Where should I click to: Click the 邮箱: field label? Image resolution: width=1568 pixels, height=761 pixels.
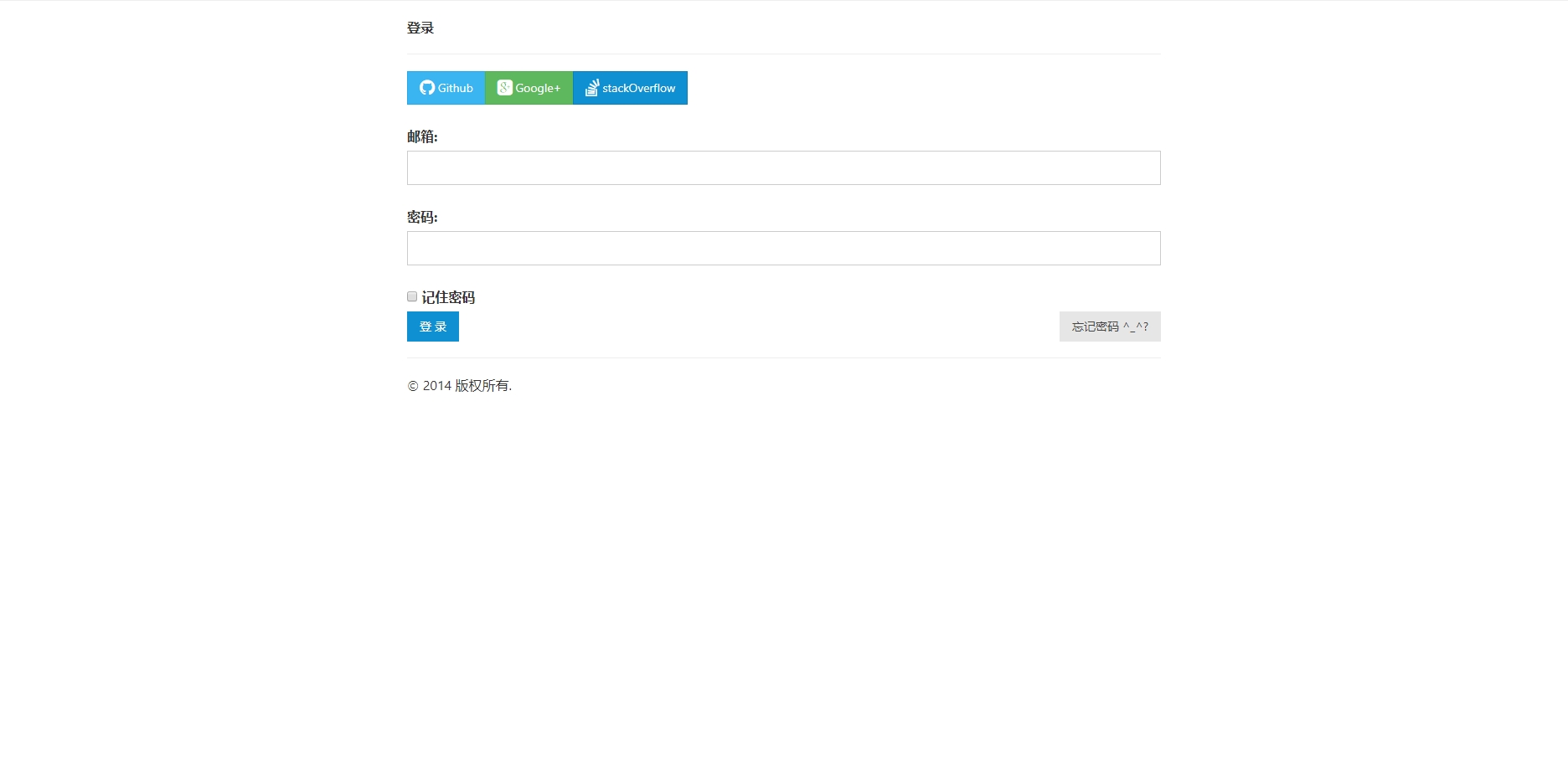tap(422, 136)
